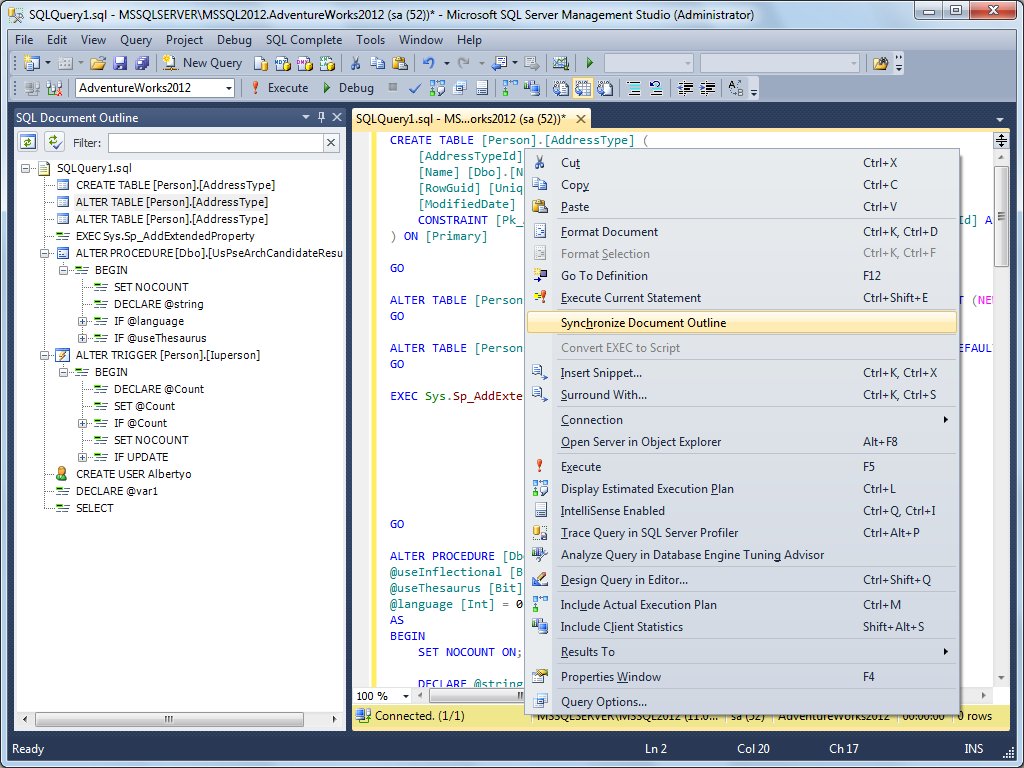Open the Connection submenu in context menu
Screen dimensions: 1024x768
[742, 420]
